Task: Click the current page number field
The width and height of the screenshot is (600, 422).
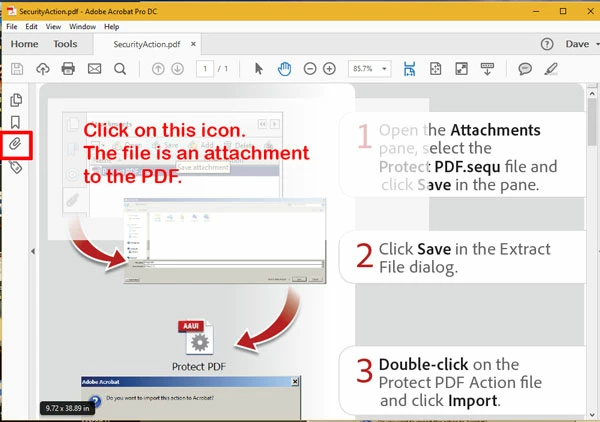Action: (205, 69)
